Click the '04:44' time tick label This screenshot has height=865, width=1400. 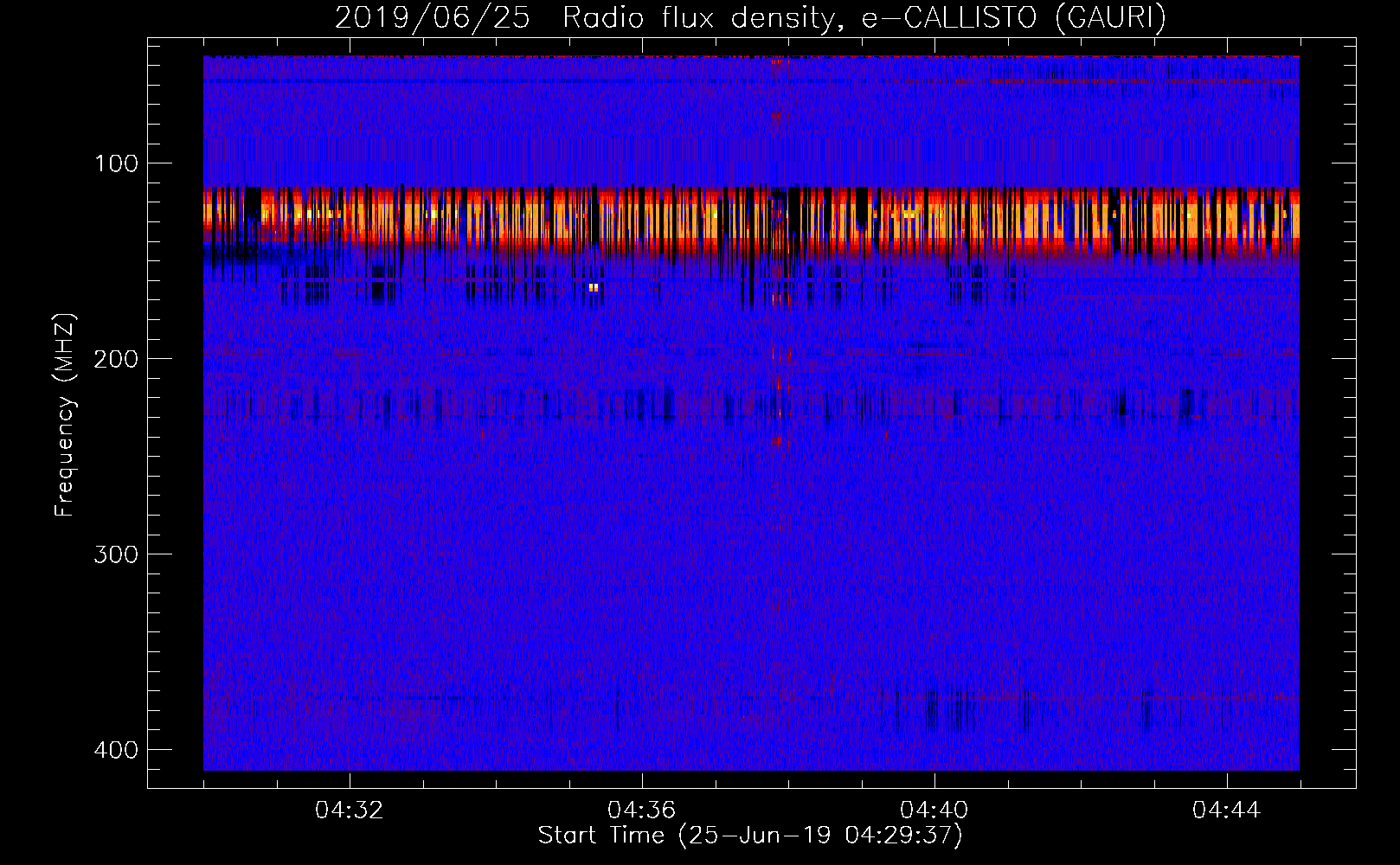click(1227, 811)
